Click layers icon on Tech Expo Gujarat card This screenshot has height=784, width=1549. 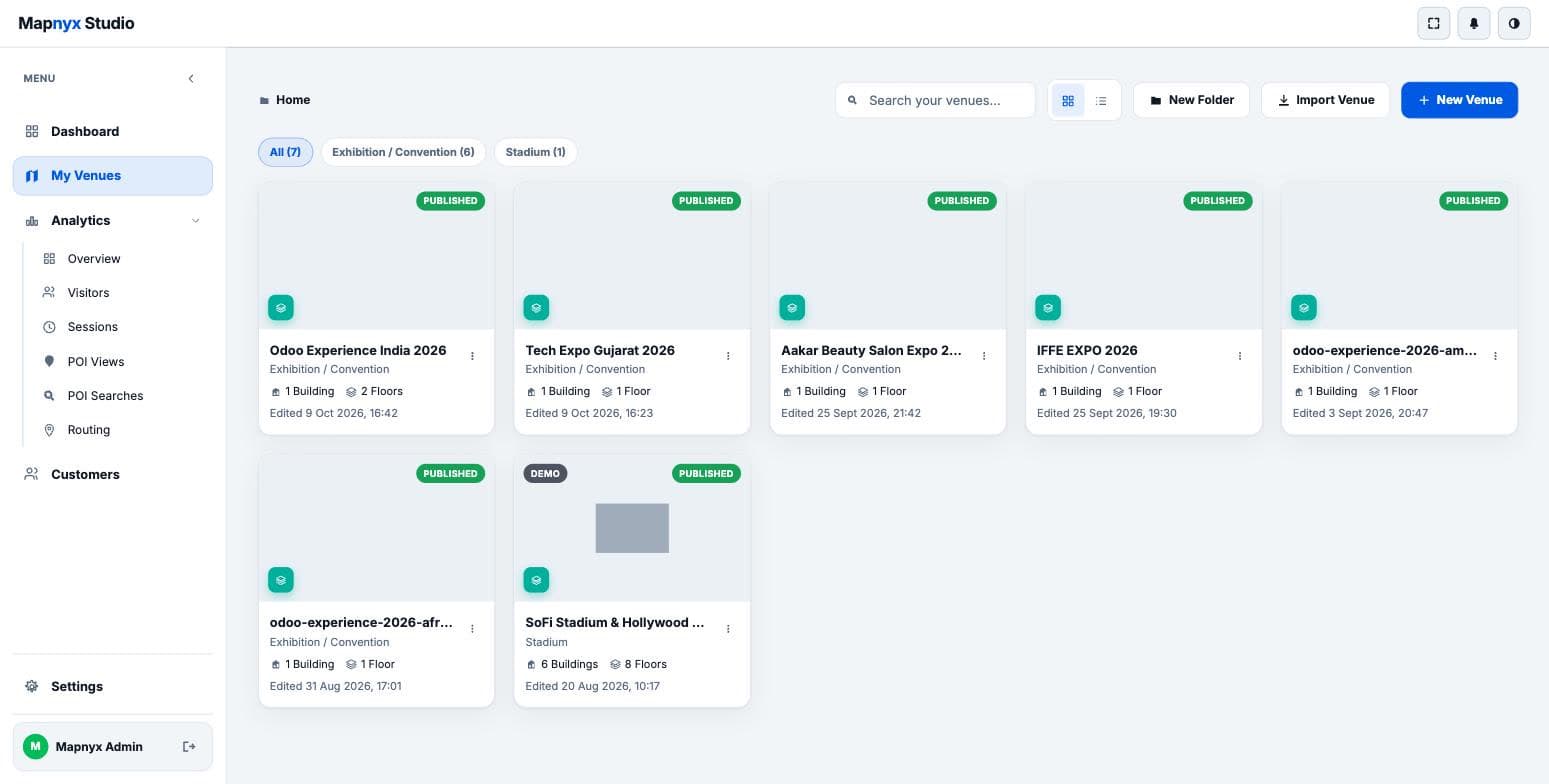pyautogui.click(x=536, y=308)
